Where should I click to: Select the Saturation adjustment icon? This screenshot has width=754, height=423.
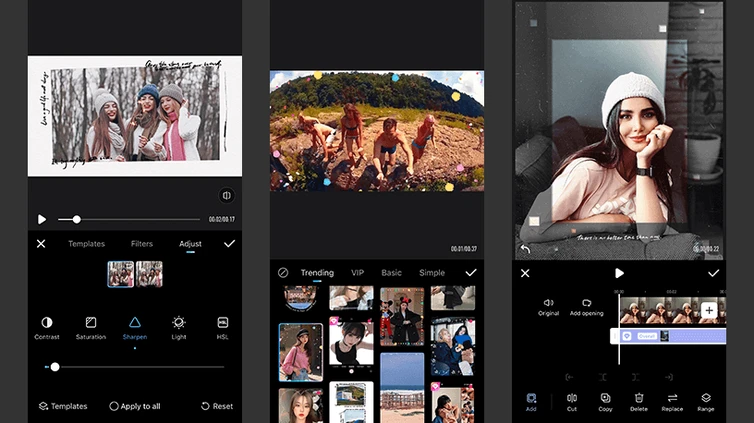point(91,323)
